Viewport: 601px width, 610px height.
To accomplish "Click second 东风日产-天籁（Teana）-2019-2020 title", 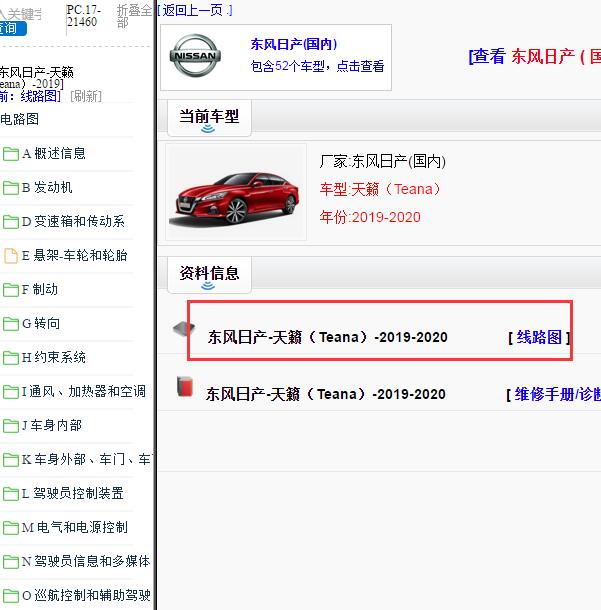I will pos(326,394).
